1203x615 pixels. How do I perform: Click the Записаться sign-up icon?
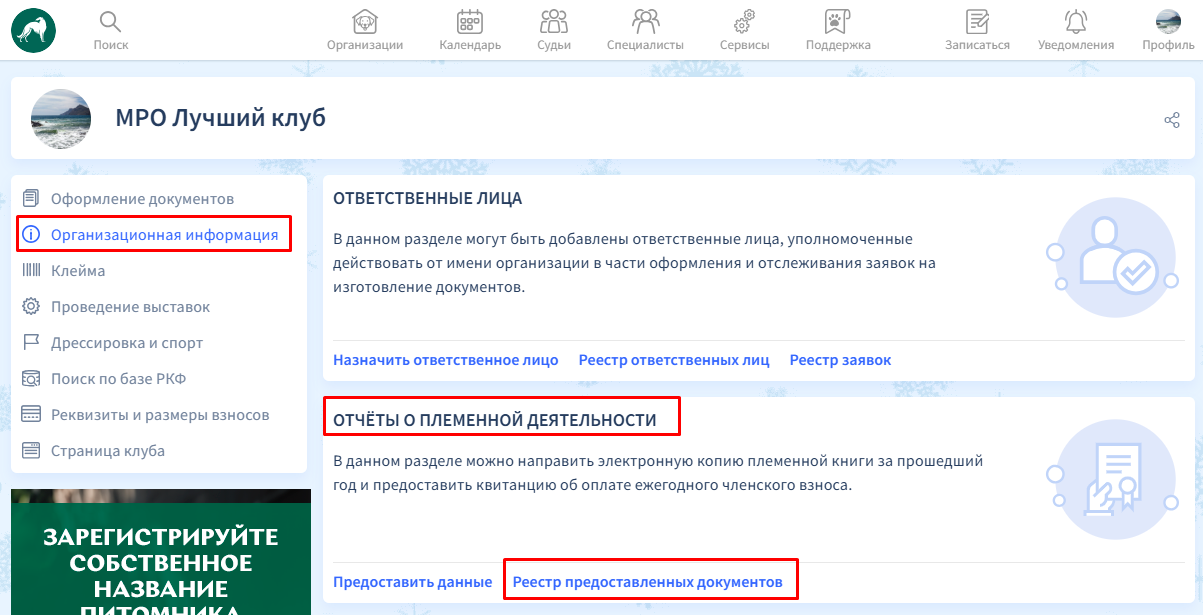[x=977, y=21]
